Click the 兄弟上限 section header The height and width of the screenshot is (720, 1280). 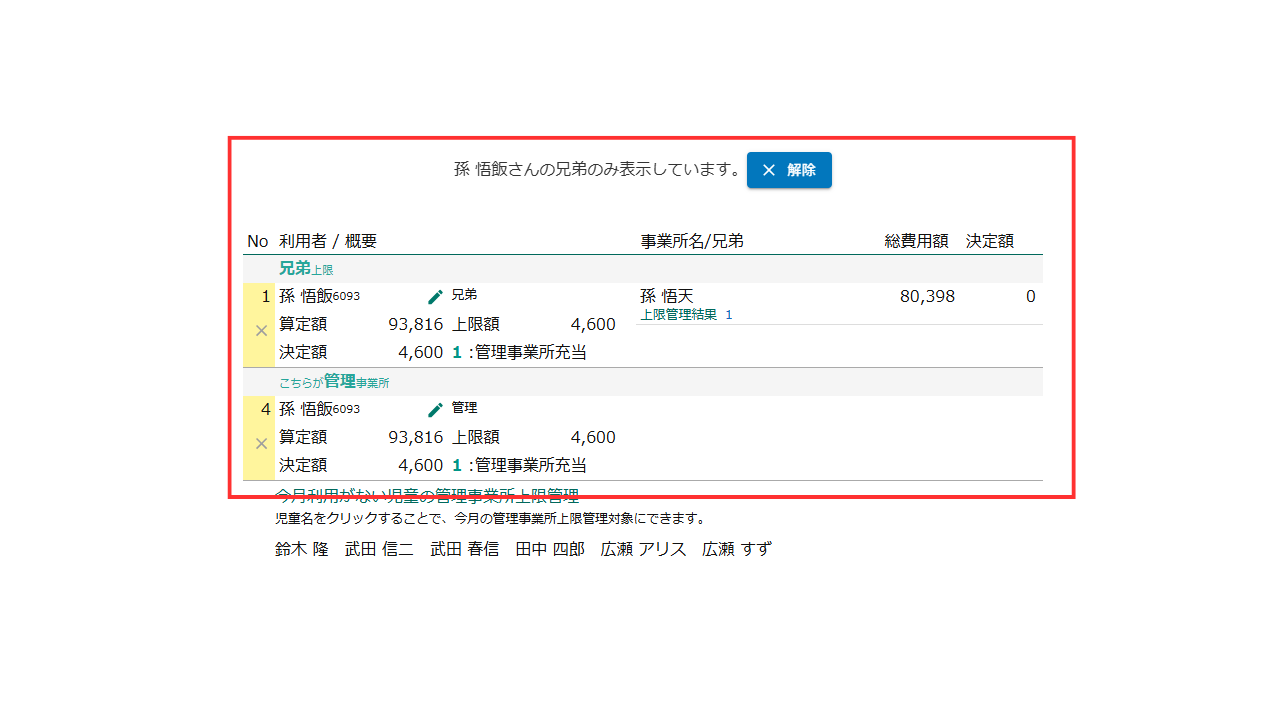tap(305, 269)
